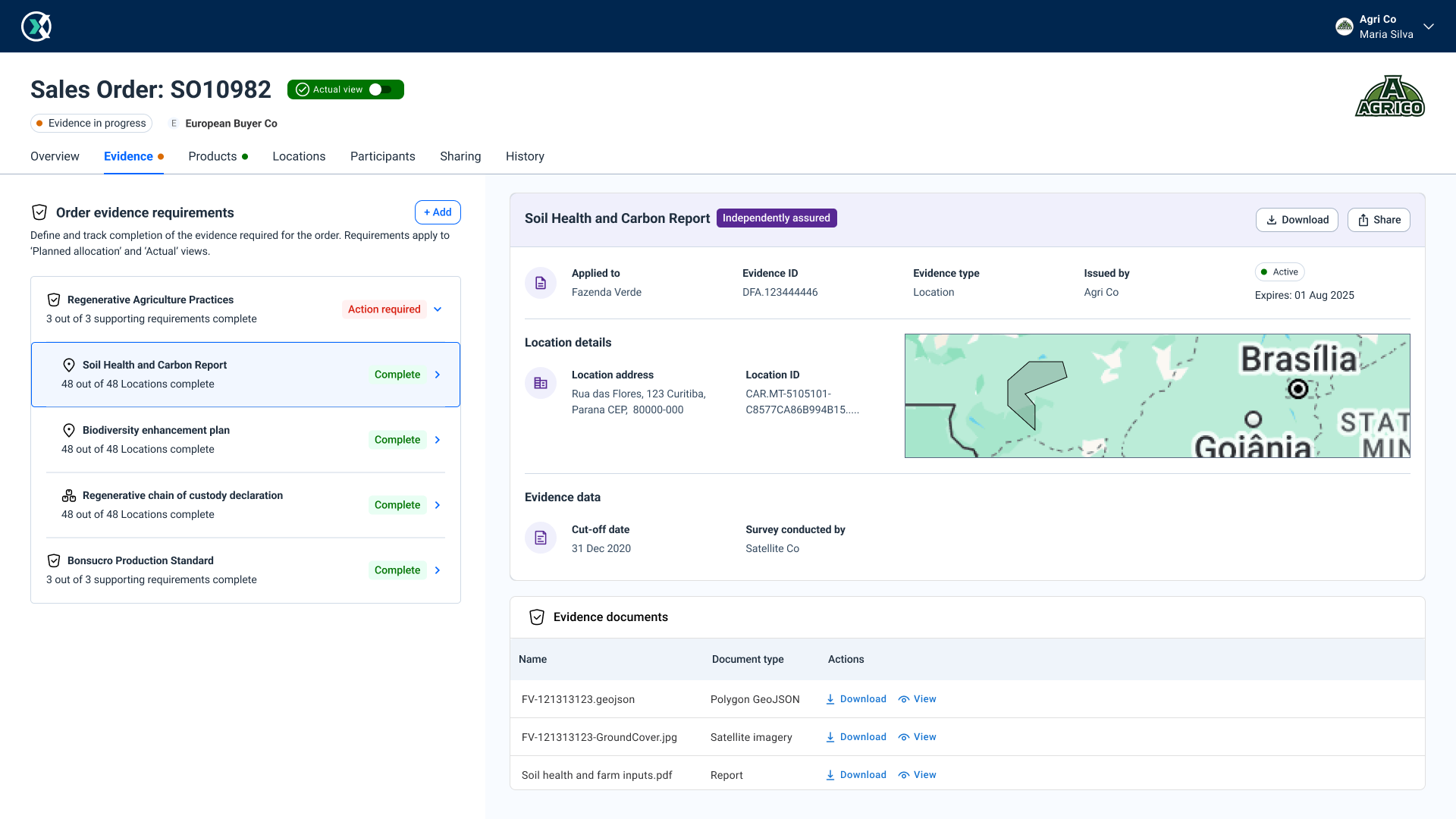
Task: Click location pin icon for Biodiversity plan
Action: pos(69,430)
